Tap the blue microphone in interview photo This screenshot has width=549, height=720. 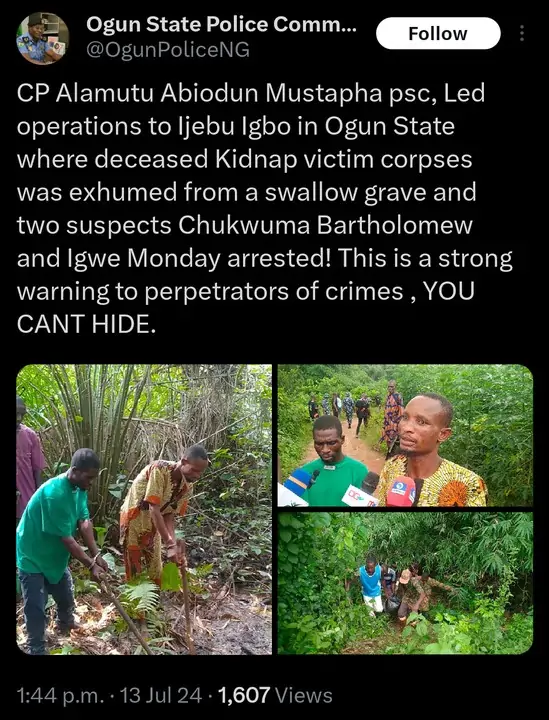tap(299, 482)
